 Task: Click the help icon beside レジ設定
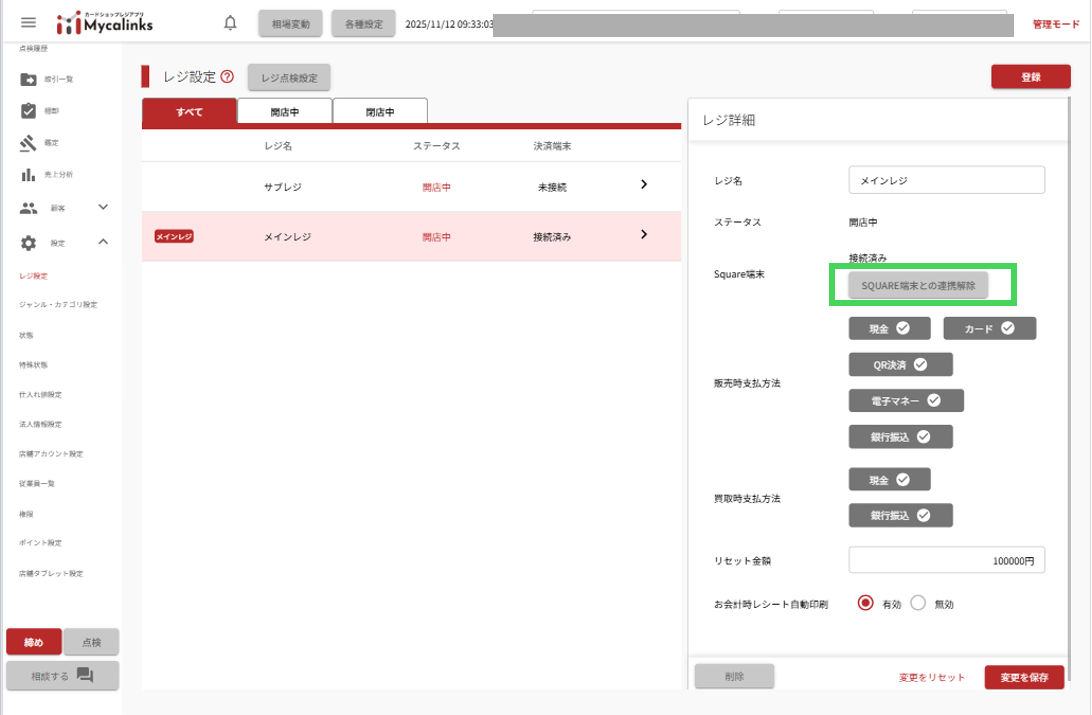tap(227, 77)
